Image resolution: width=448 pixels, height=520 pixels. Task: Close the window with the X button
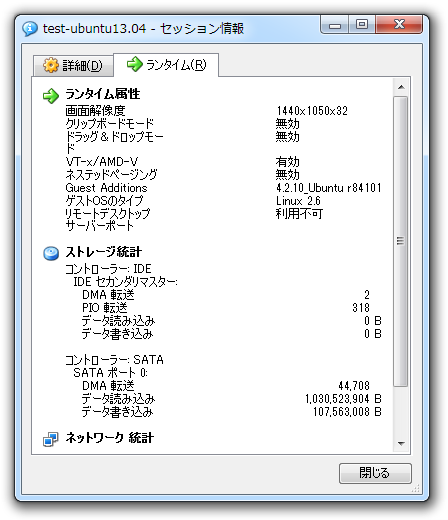pos(399,25)
